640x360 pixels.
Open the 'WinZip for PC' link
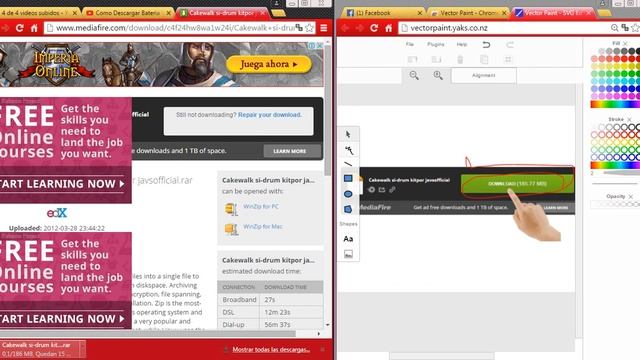point(261,206)
